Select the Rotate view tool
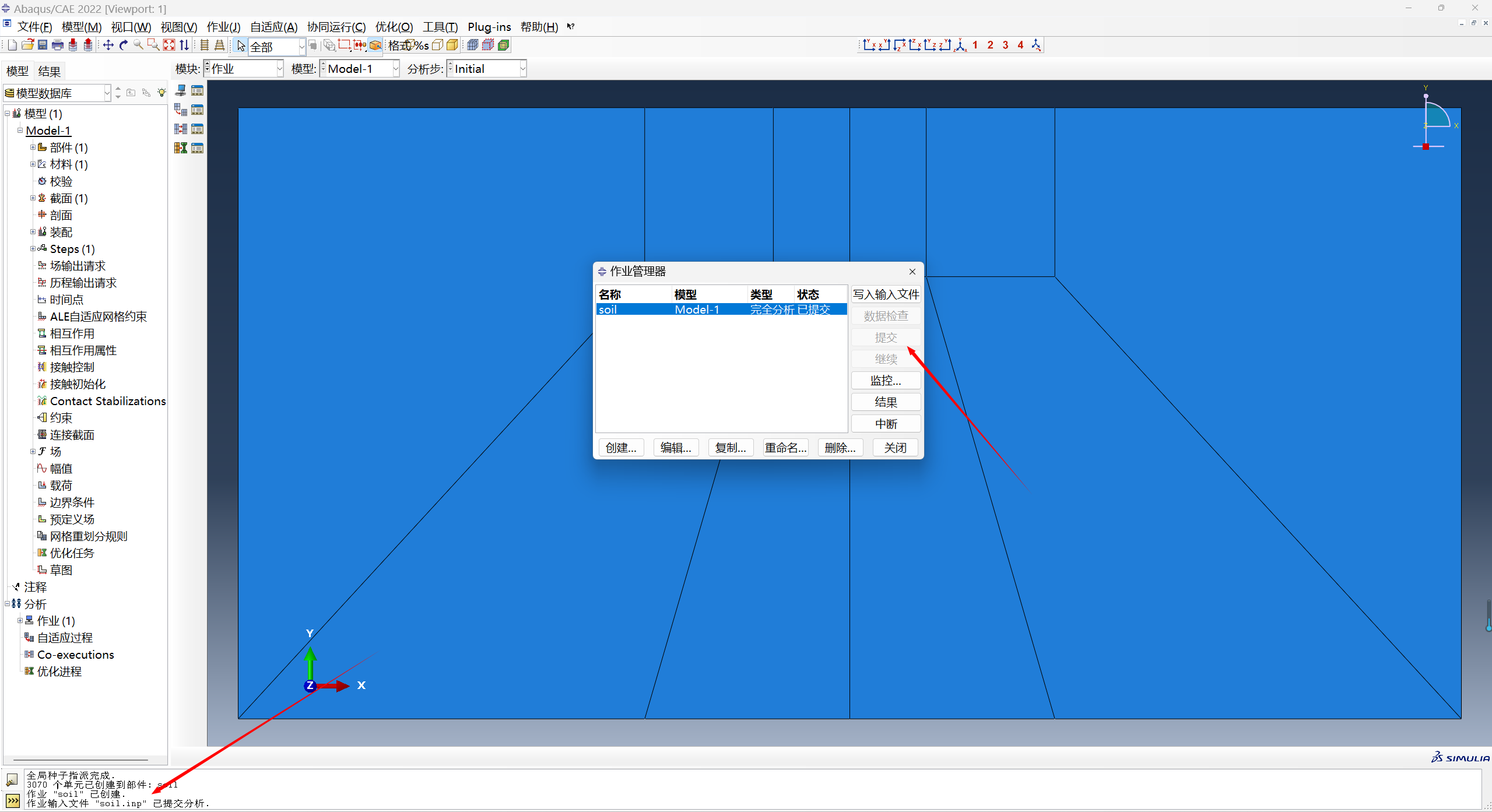 124,45
